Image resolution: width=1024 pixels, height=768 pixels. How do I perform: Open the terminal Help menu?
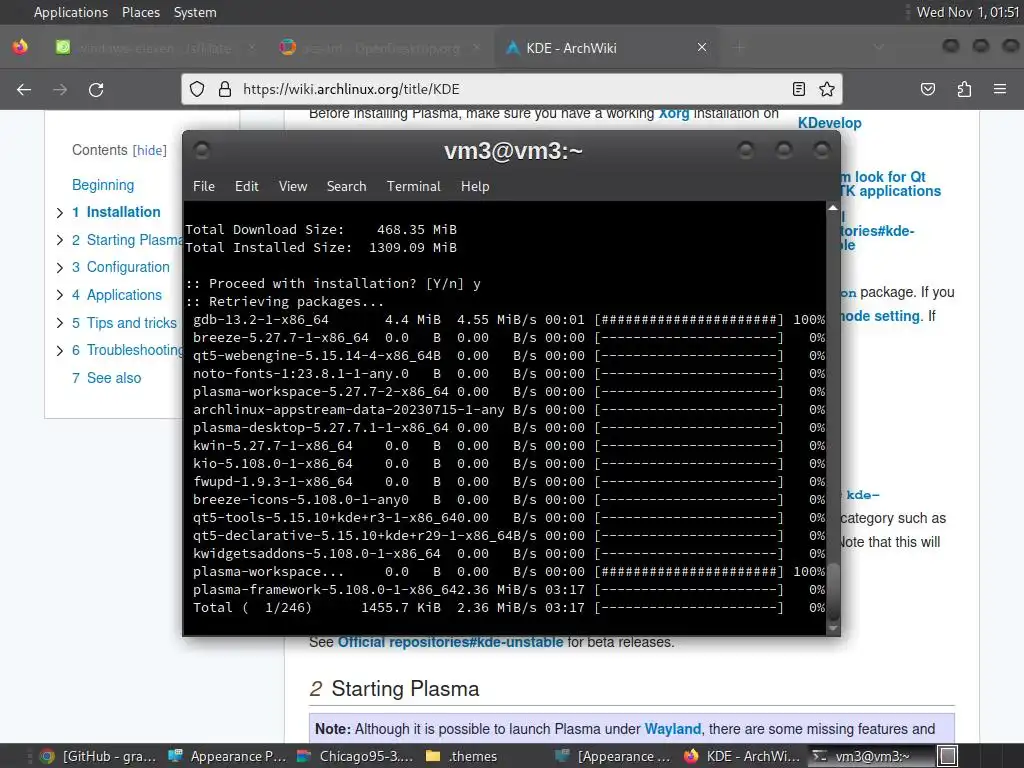[475, 186]
